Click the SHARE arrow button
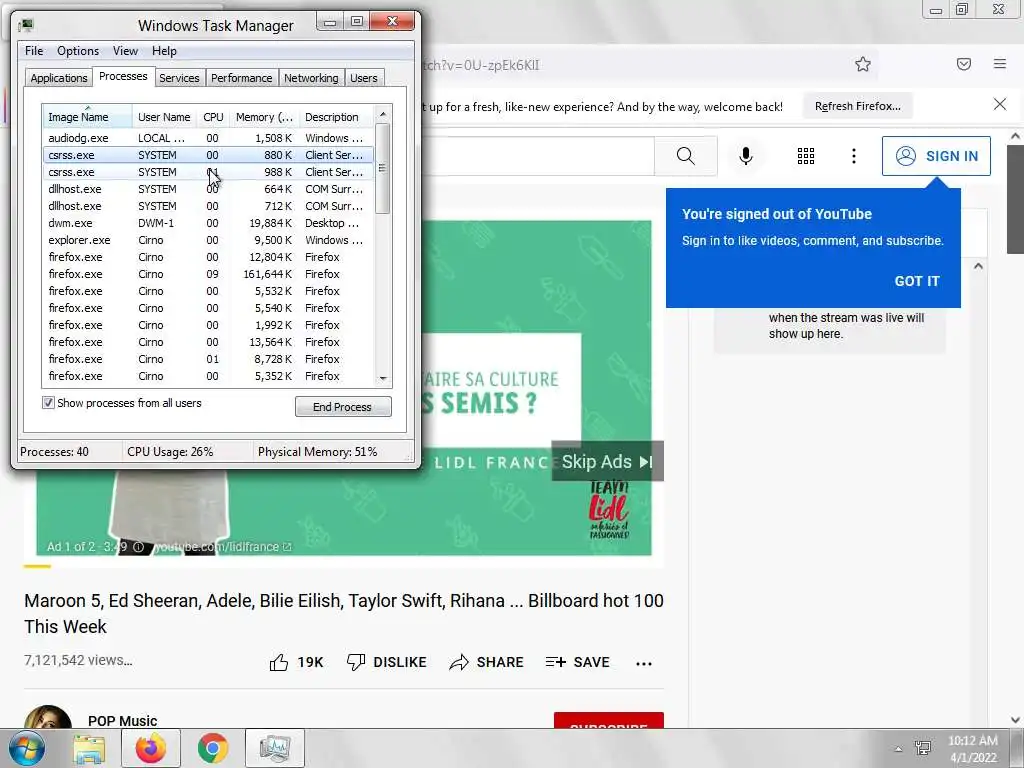 (487, 662)
